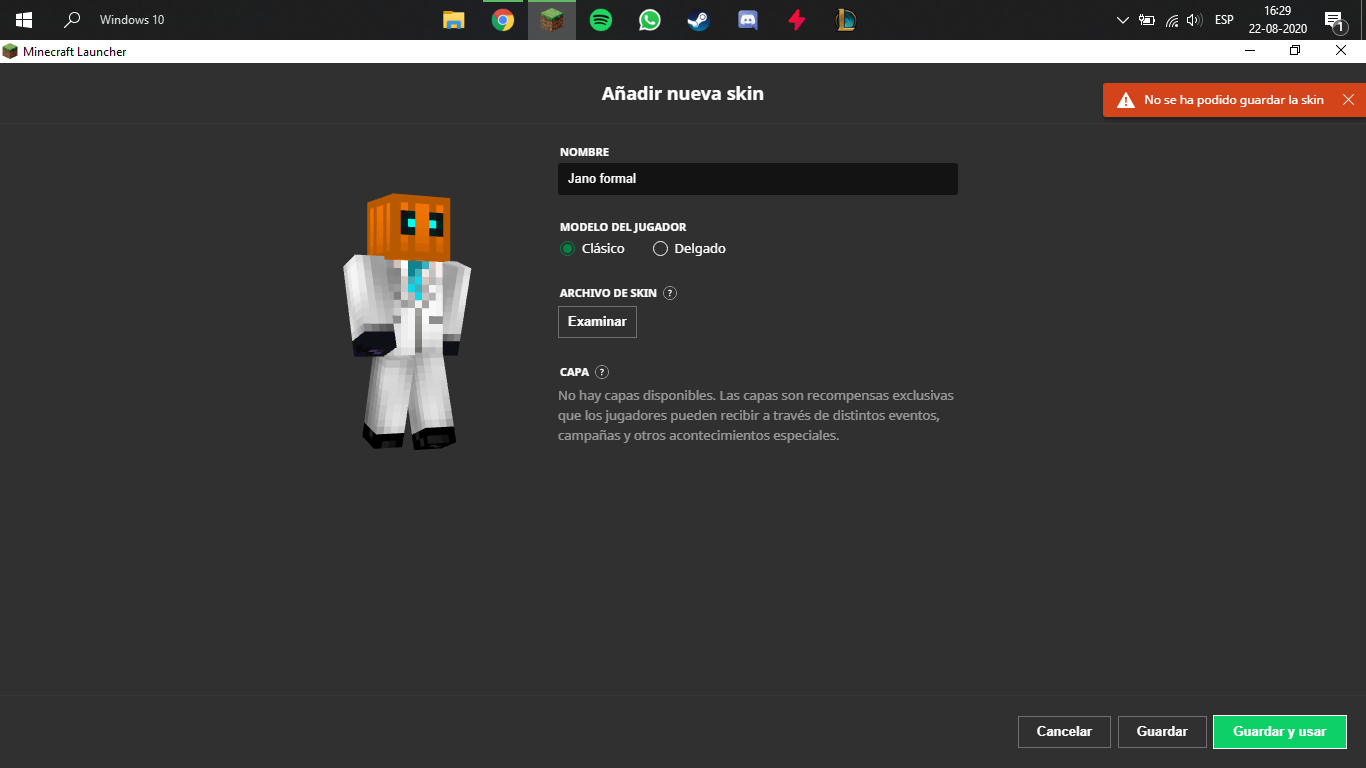The height and width of the screenshot is (768, 1366).
Task: Open League of Legends taskbar icon
Action: coord(846,20)
